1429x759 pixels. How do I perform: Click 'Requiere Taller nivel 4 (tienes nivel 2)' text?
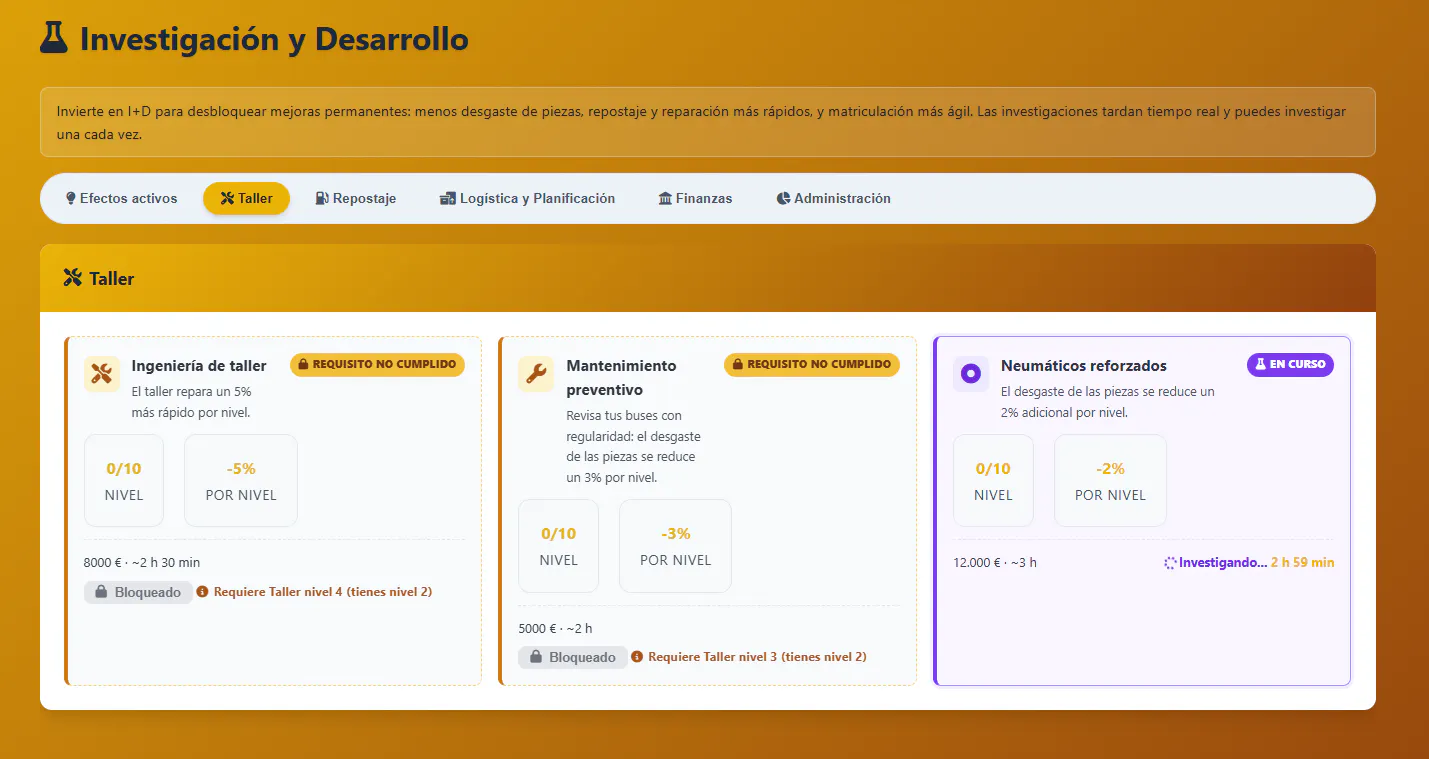point(323,592)
